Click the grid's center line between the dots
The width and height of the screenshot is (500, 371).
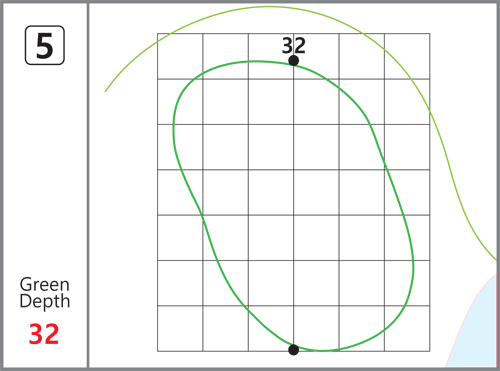[x=294, y=205]
